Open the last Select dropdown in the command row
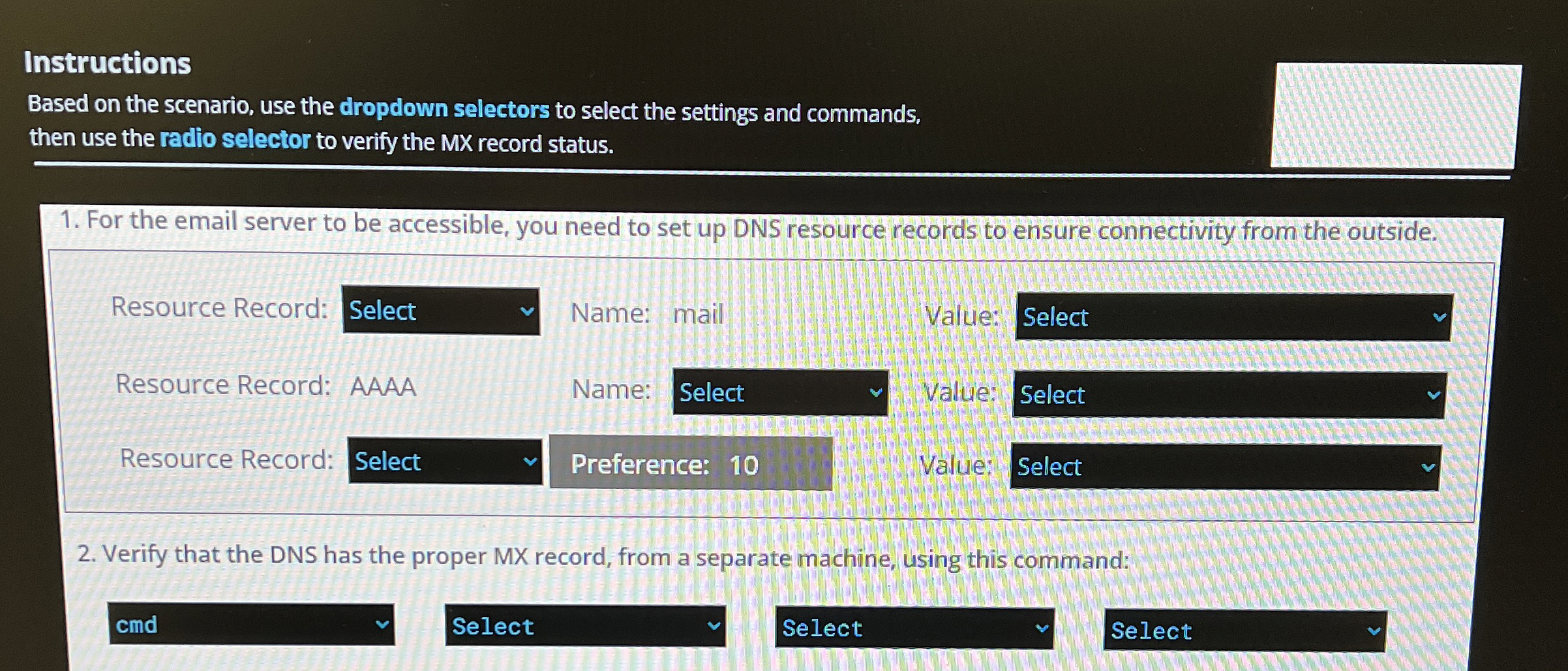Screen dimensions: 1568x671 point(1246,631)
